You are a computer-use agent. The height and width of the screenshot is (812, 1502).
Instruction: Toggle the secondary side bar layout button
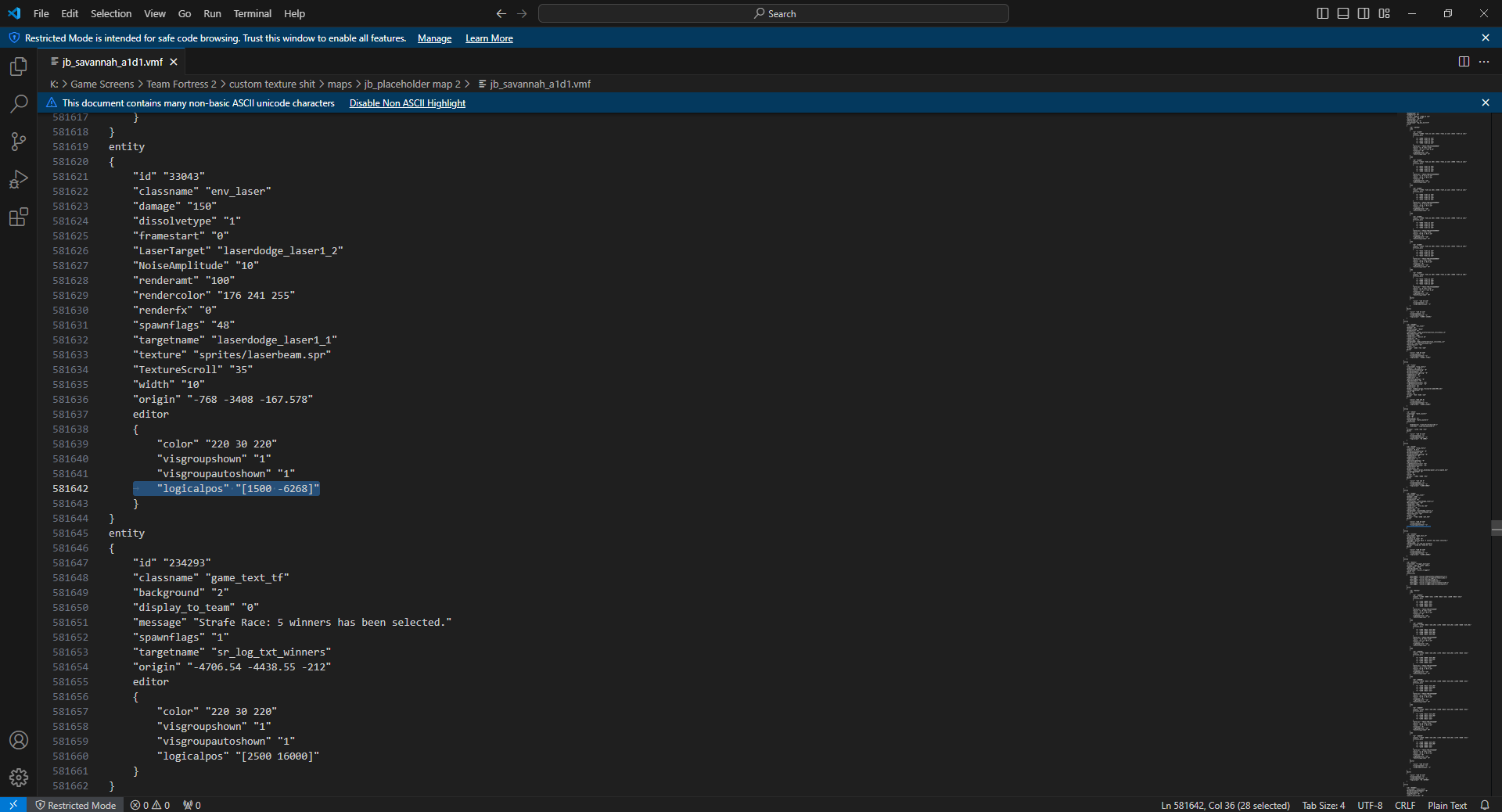coord(1364,13)
